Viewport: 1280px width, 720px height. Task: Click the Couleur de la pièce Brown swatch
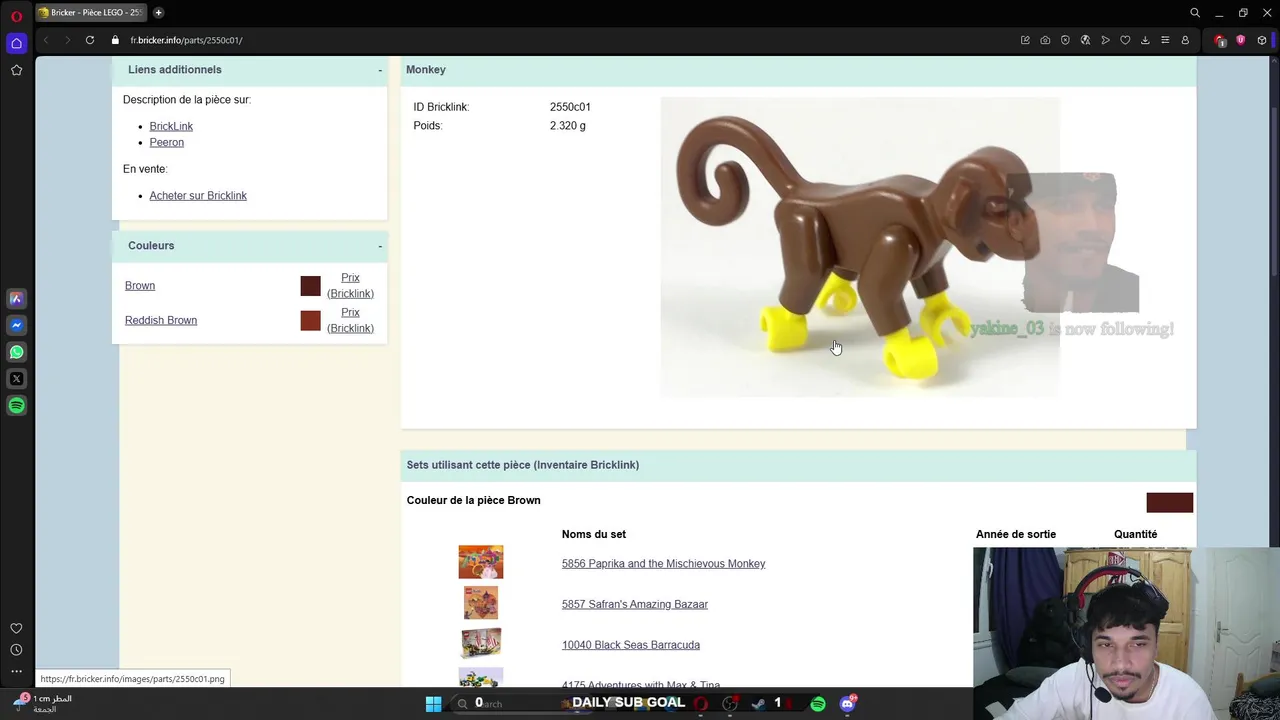(x=1169, y=502)
